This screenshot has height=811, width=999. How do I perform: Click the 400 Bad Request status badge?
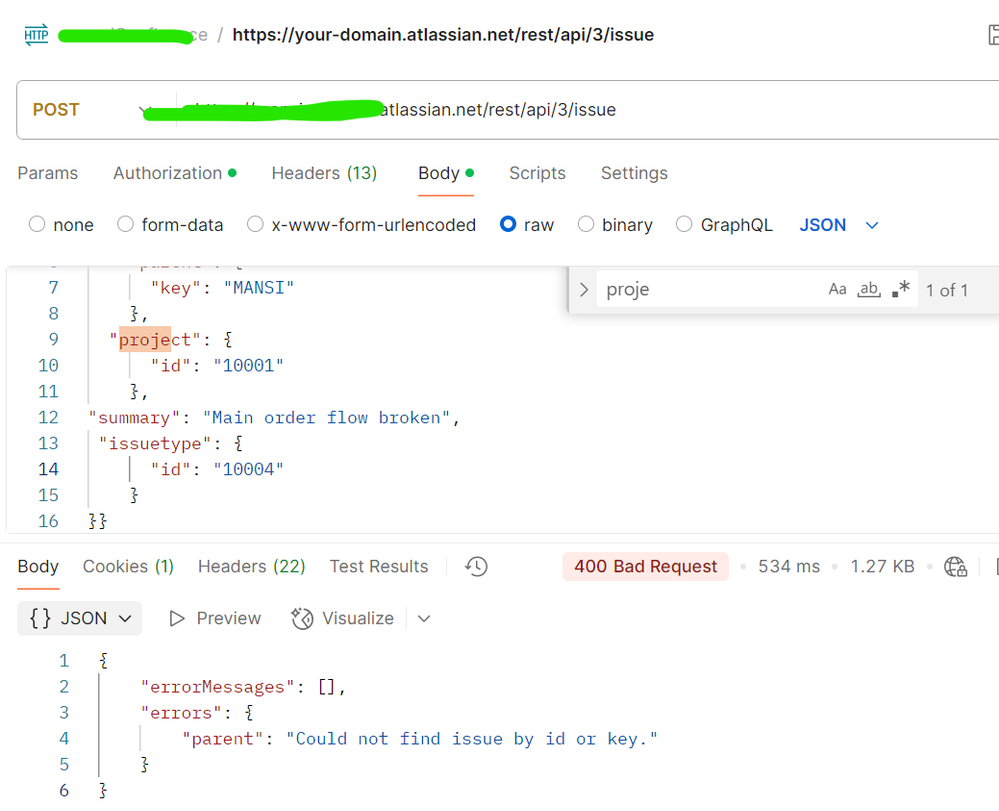point(645,566)
